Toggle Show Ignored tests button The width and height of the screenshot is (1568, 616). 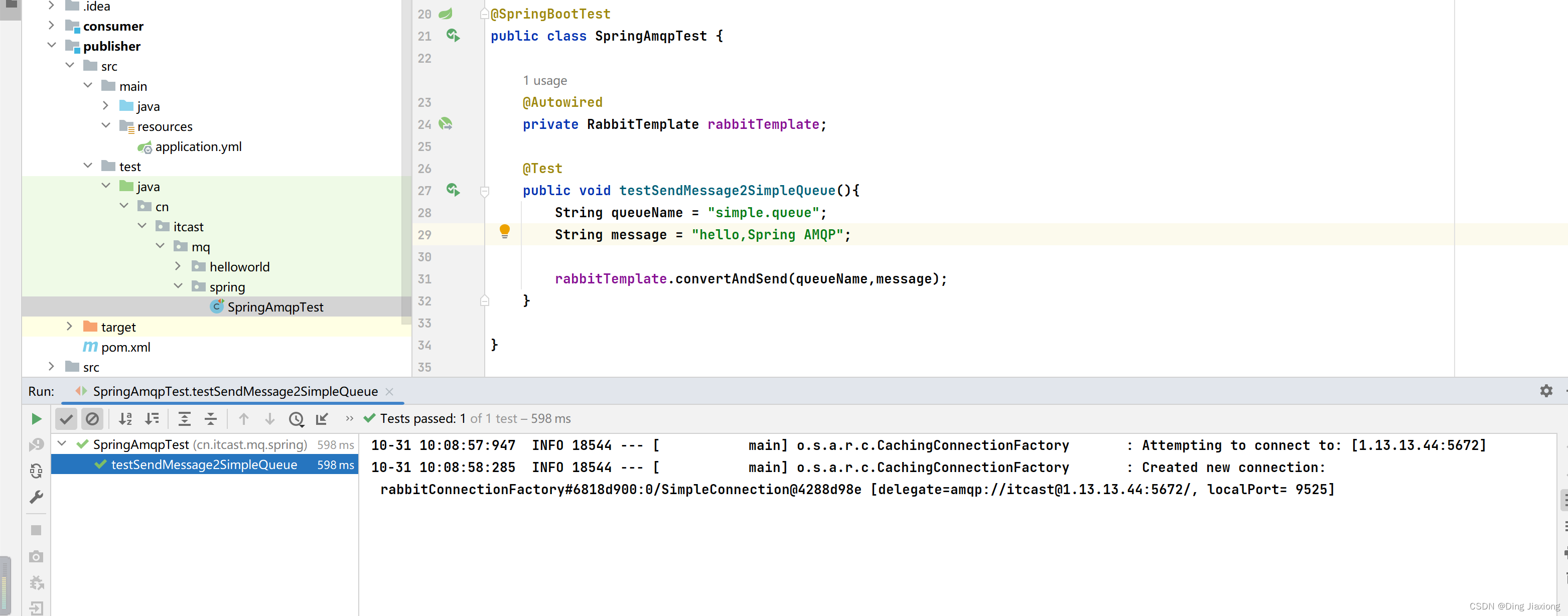click(x=92, y=419)
